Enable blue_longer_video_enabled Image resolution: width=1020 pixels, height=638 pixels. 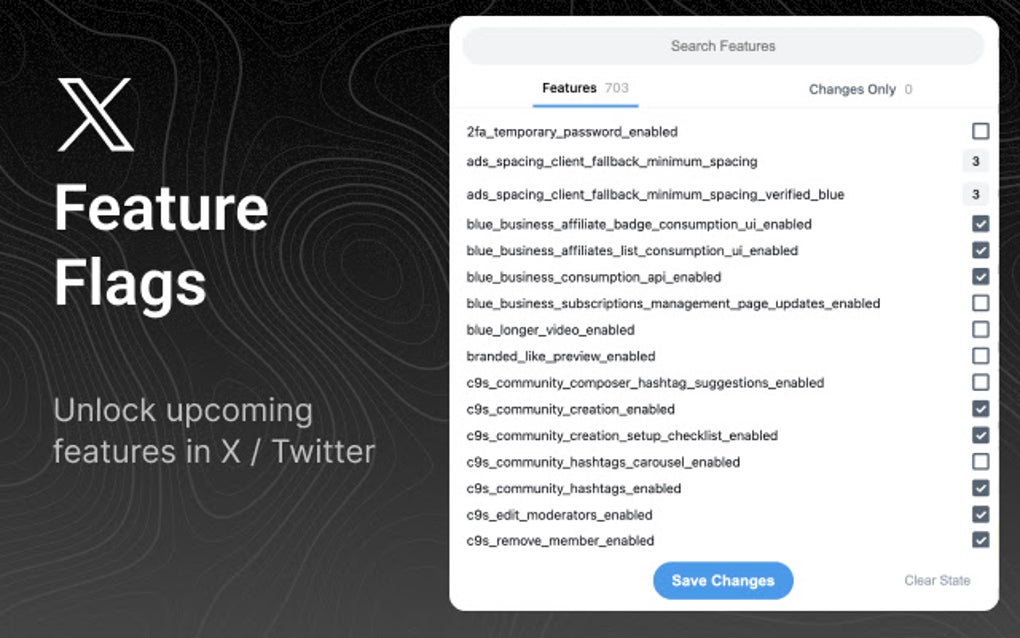click(980, 329)
